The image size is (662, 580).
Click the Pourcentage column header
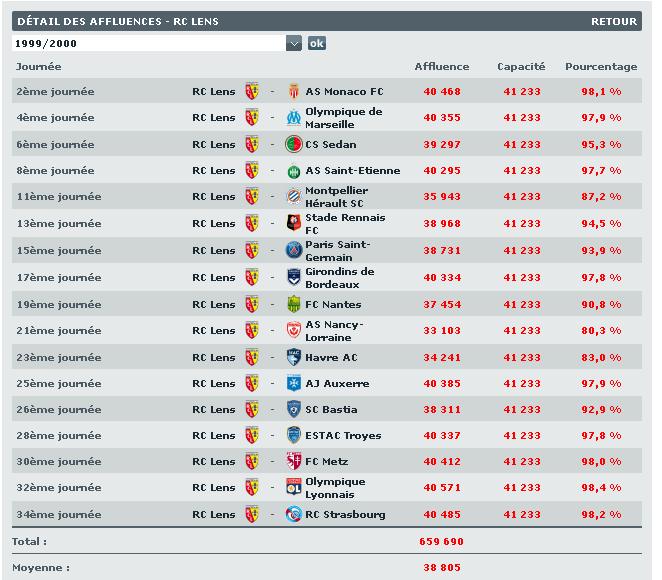tap(600, 67)
